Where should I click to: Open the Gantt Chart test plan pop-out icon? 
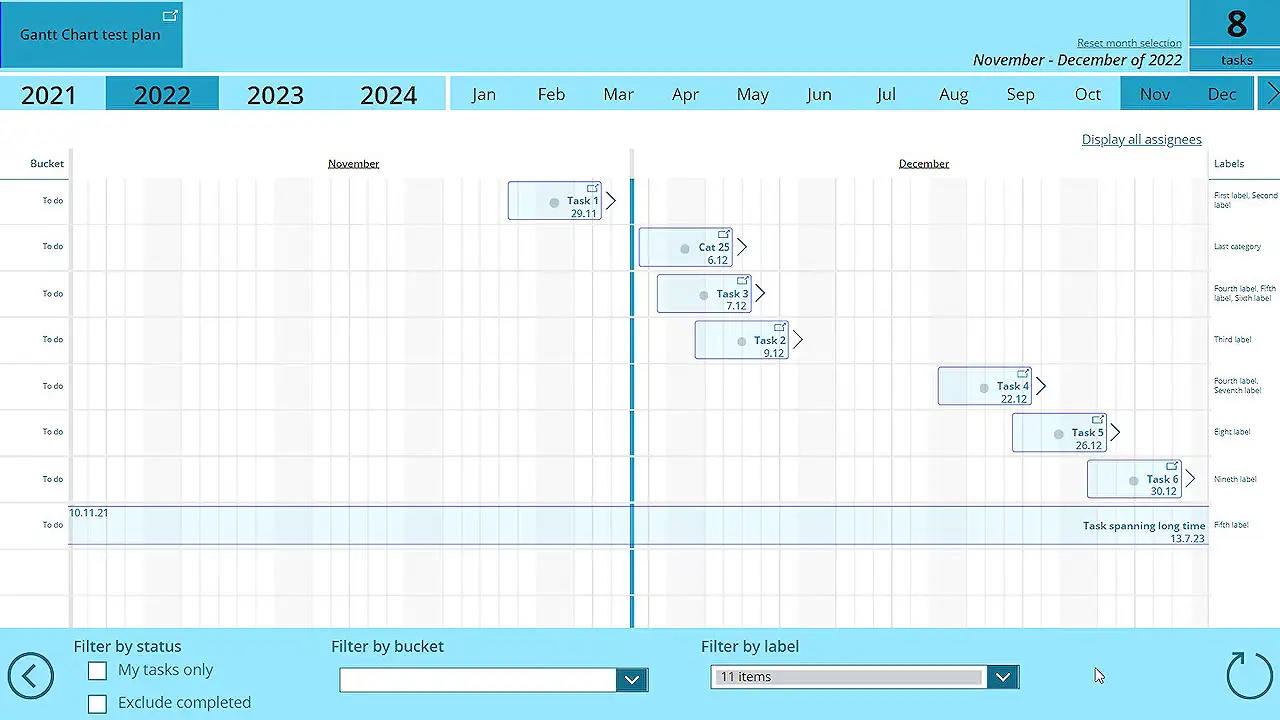(170, 16)
